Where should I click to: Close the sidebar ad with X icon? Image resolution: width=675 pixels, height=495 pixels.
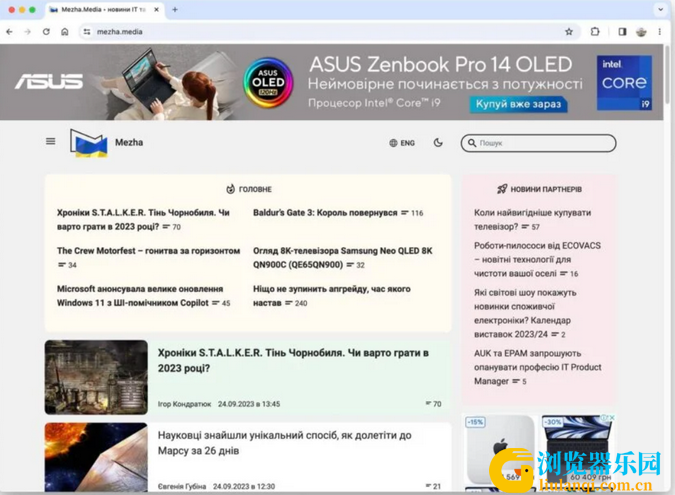click(612, 417)
